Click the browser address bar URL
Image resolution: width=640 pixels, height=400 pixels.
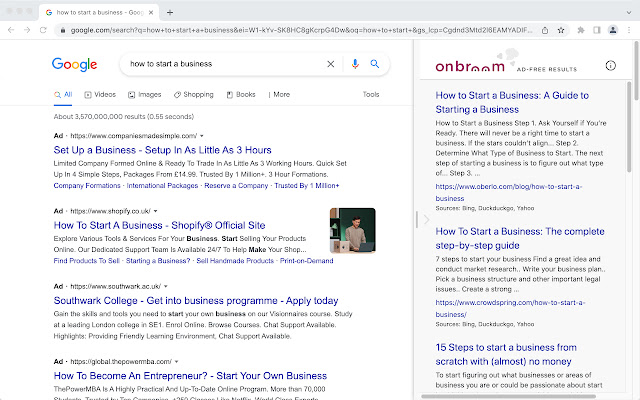click(x=301, y=30)
